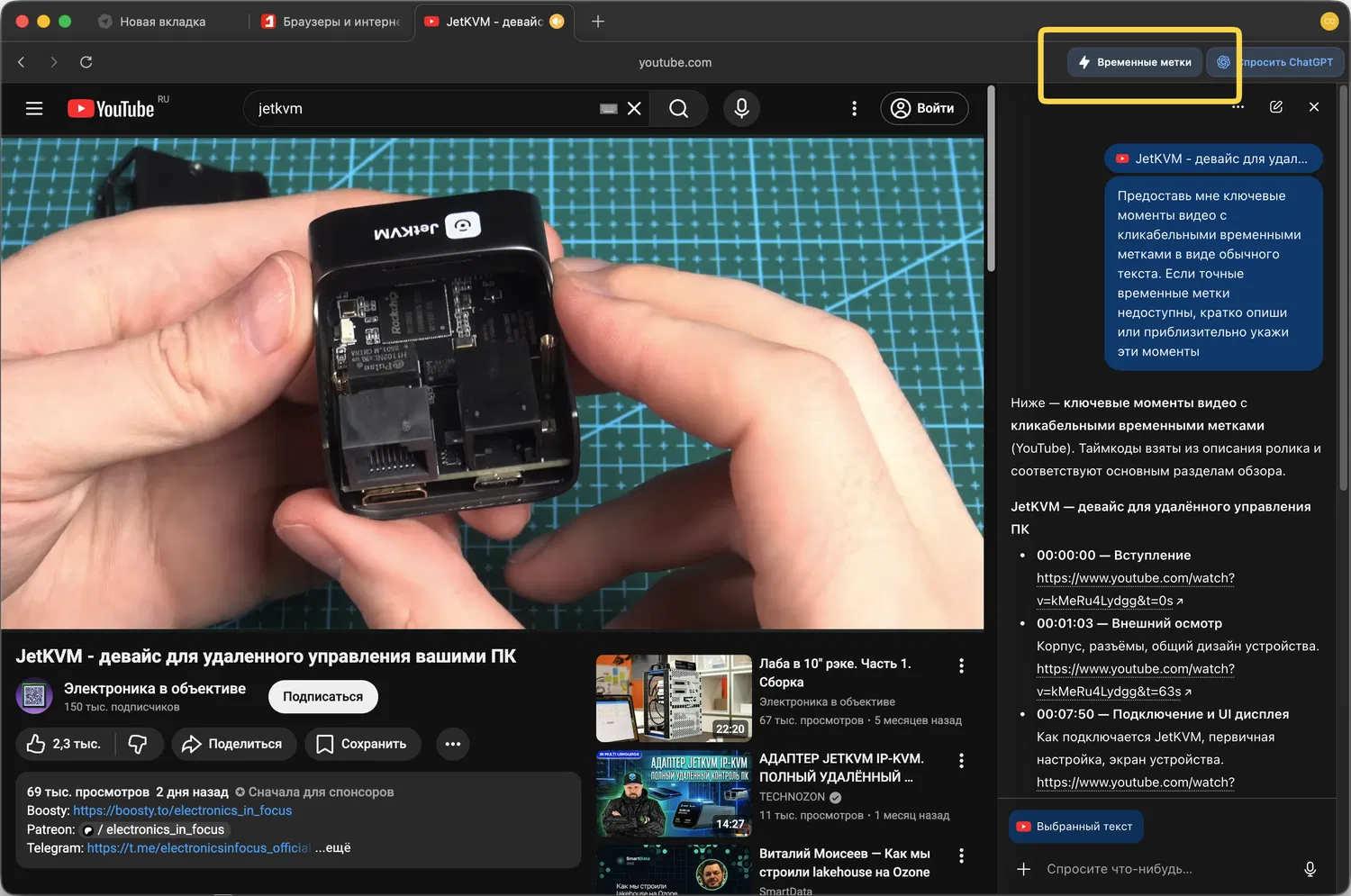
Task: Open options menu for Виталий Моисеев video
Action: [961, 855]
